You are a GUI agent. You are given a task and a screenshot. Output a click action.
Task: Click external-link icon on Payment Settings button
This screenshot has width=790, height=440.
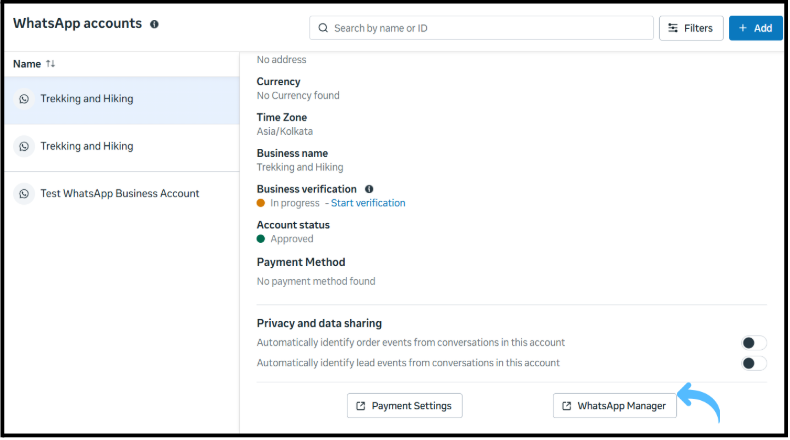point(360,406)
